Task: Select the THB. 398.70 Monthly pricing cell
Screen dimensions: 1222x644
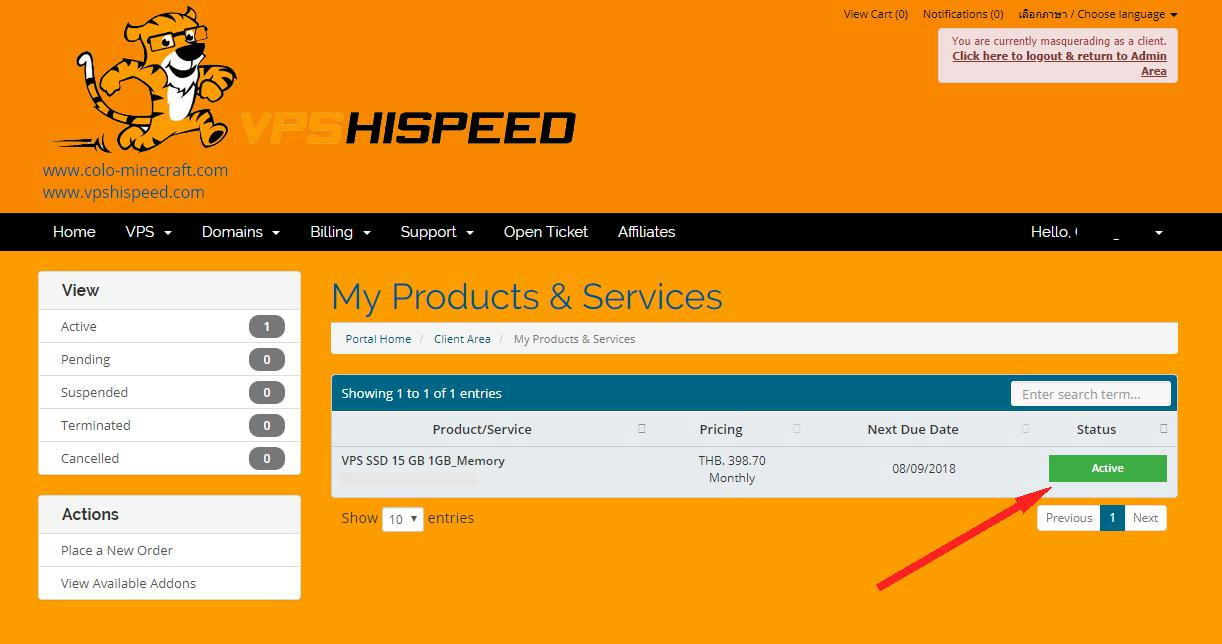Action: (x=732, y=469)
